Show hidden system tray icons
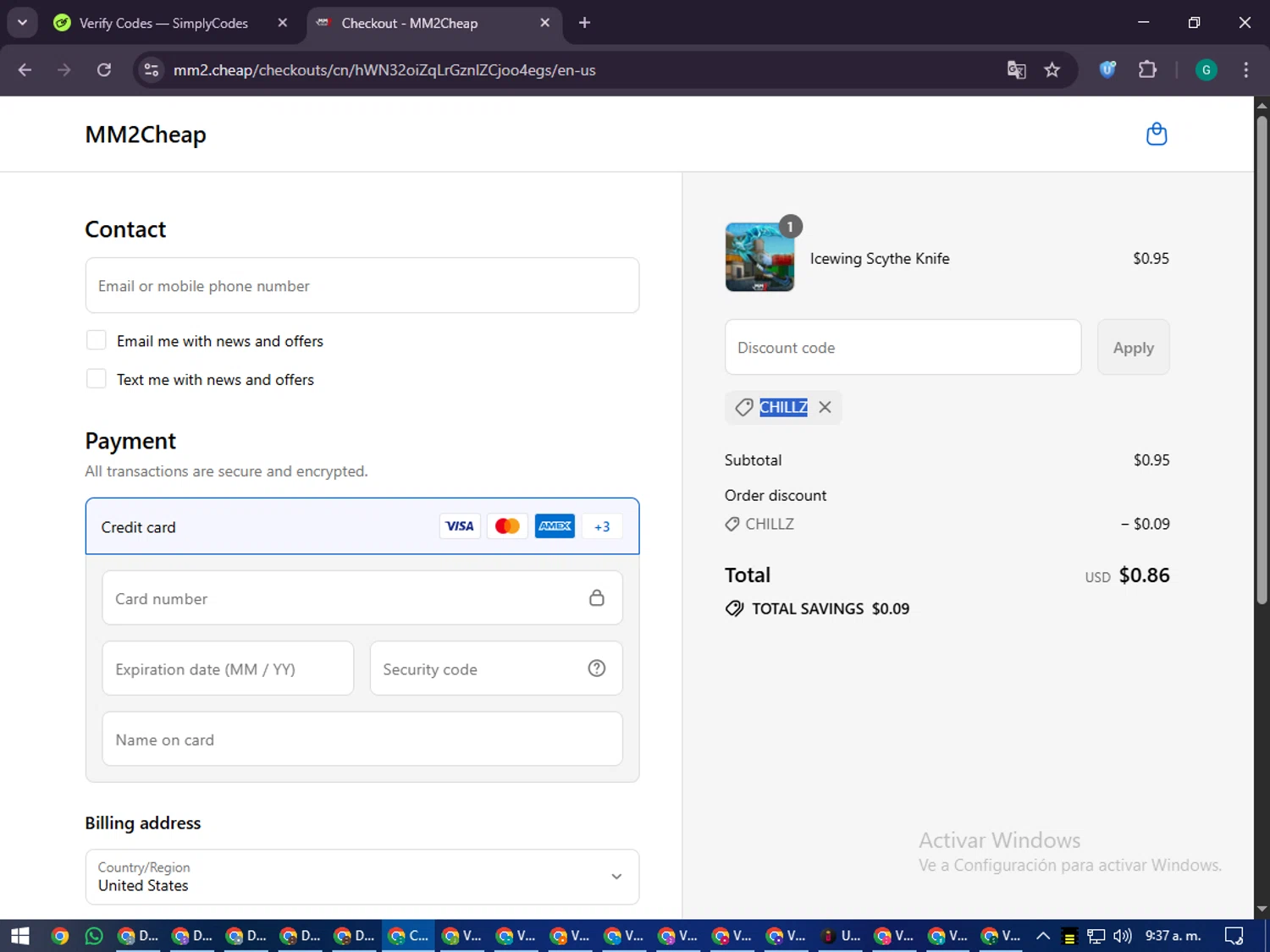Screen dimensions: 1270x952 (1043, 936)
